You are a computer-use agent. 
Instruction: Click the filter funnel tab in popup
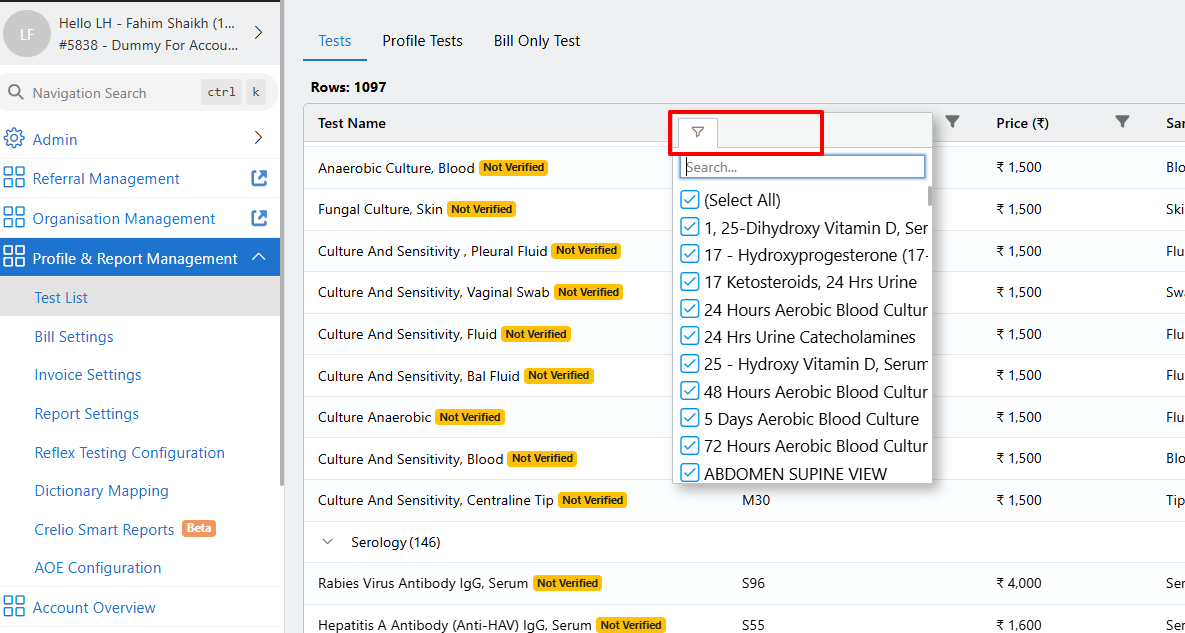(698, 132)
